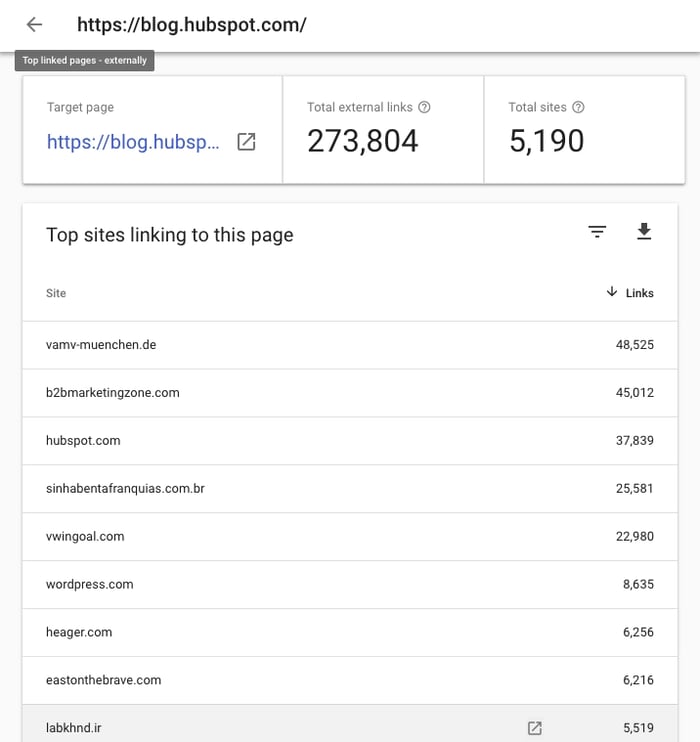Toggle sort arrow on Links column

click(x=612, y=292)
